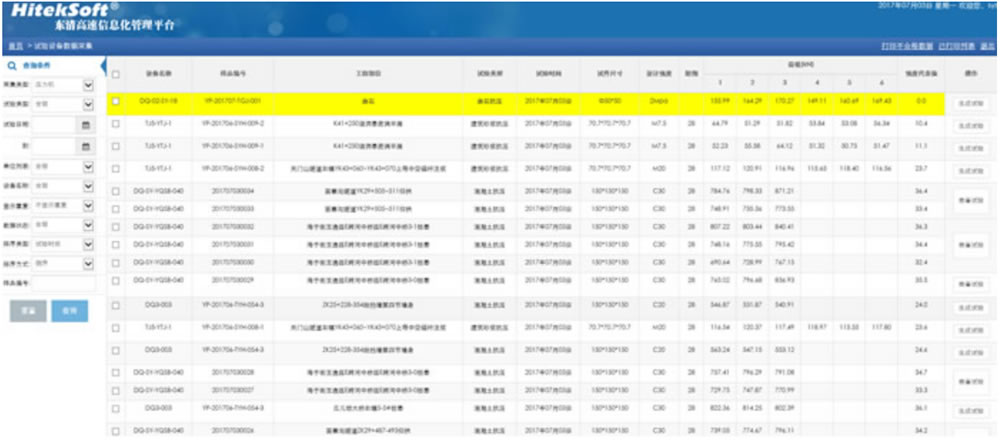Image resolution: width=1000 pixels, height=440 pixels.
Task: Expand the 数据状态 dropdown
Action: click(87, 225)
